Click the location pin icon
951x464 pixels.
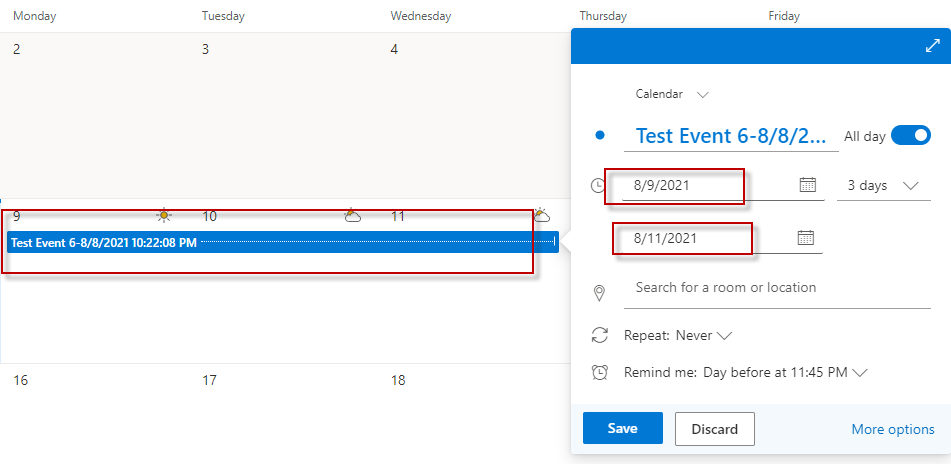click(x=600, y=292)
